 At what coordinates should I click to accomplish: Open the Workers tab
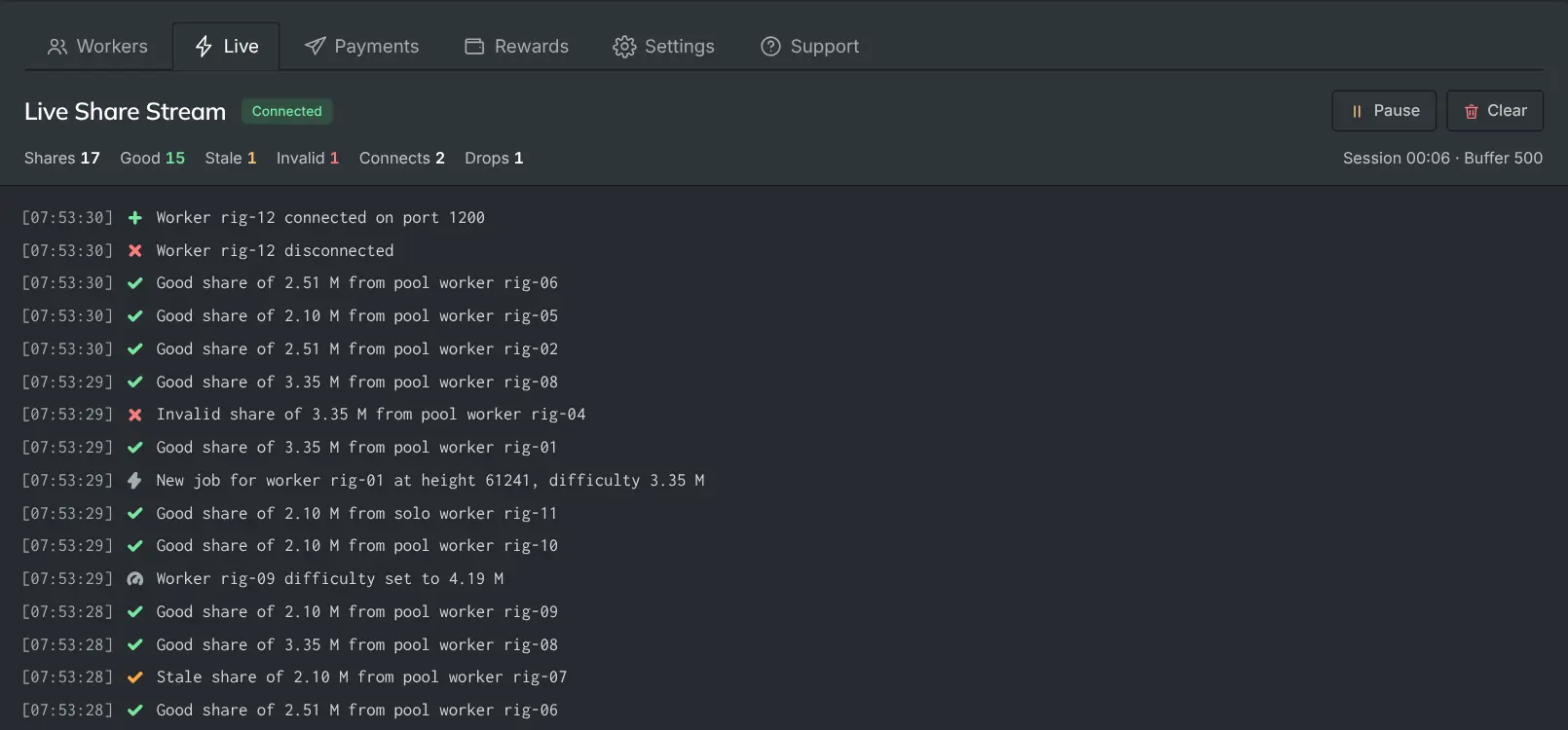click(x=97, y=47)
